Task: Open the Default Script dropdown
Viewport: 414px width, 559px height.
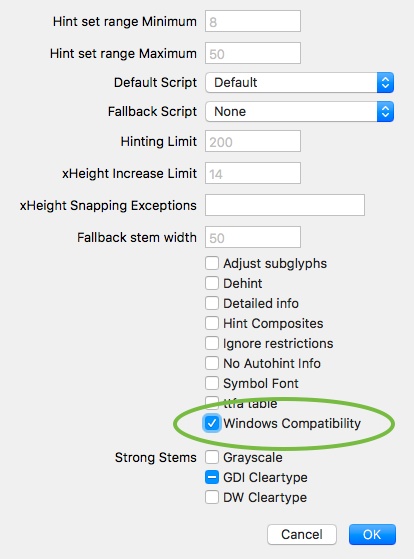Action: point(300,83)
